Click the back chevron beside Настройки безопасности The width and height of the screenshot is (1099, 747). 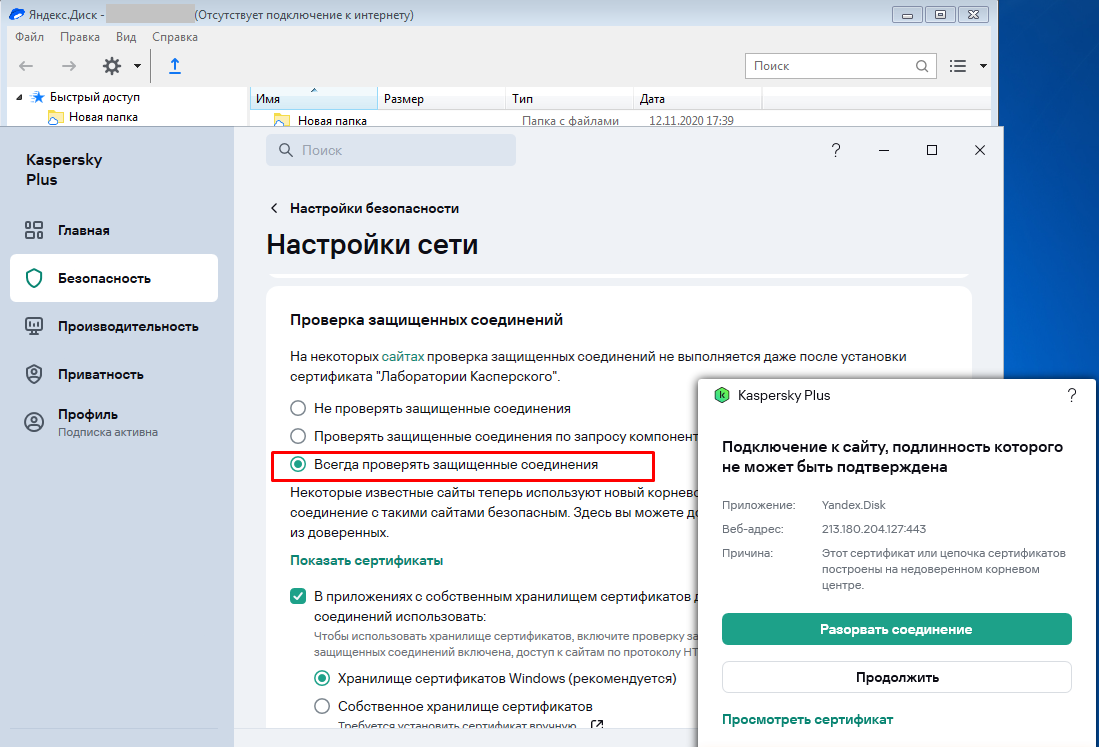coord(274,208)
